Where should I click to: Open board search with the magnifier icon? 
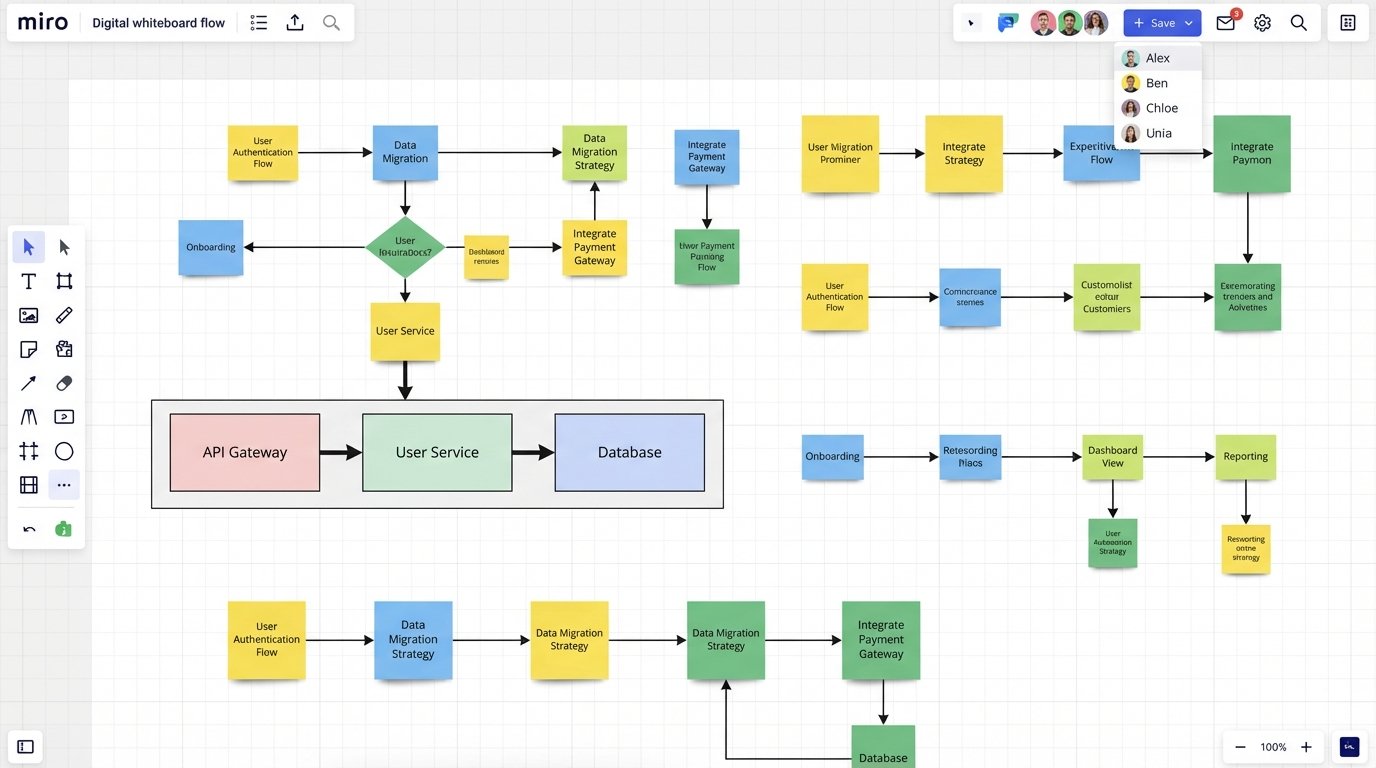[x=1299, y=22]
